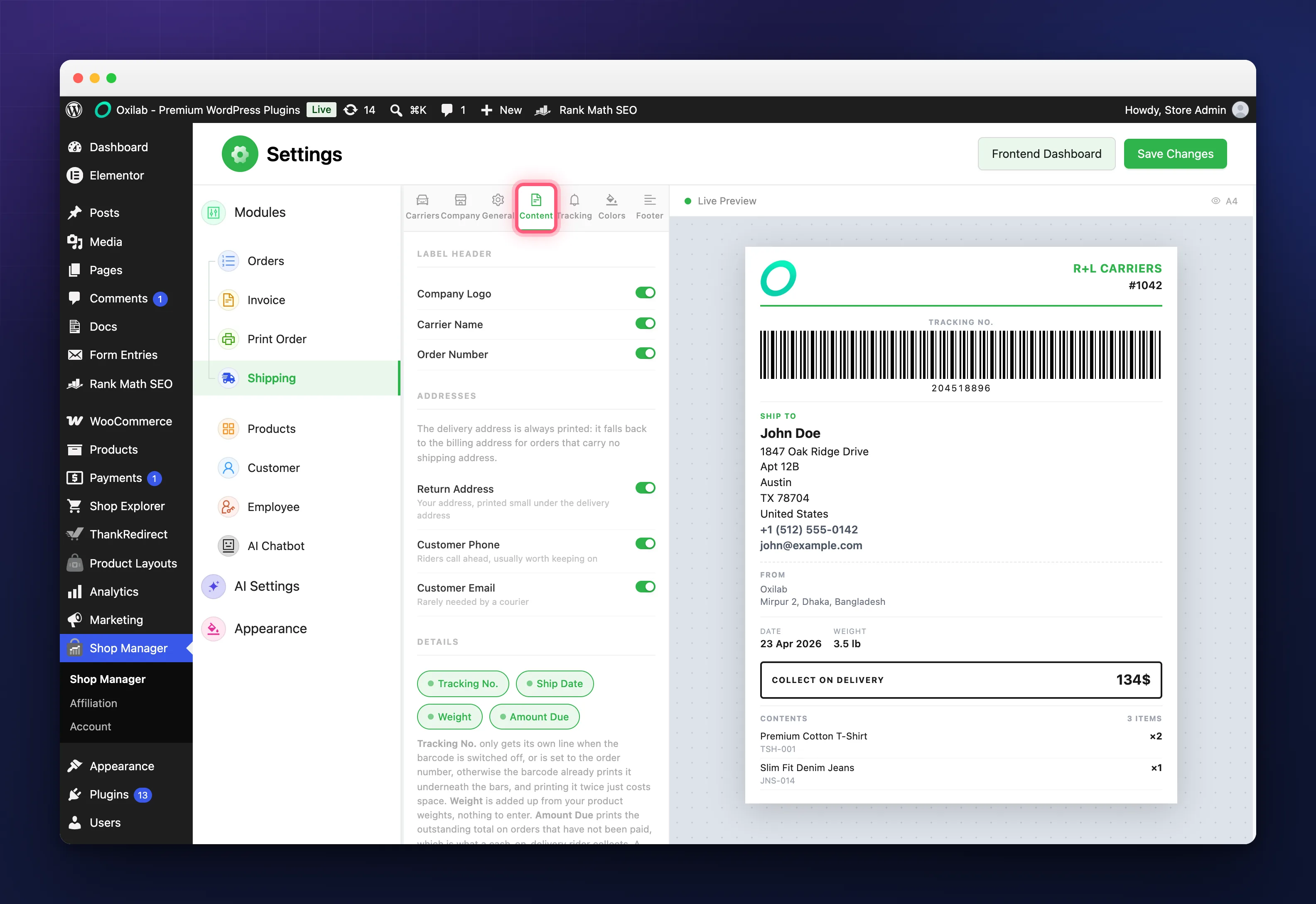
Task: Click the Modules icon
Action: [x=214, y=212]
